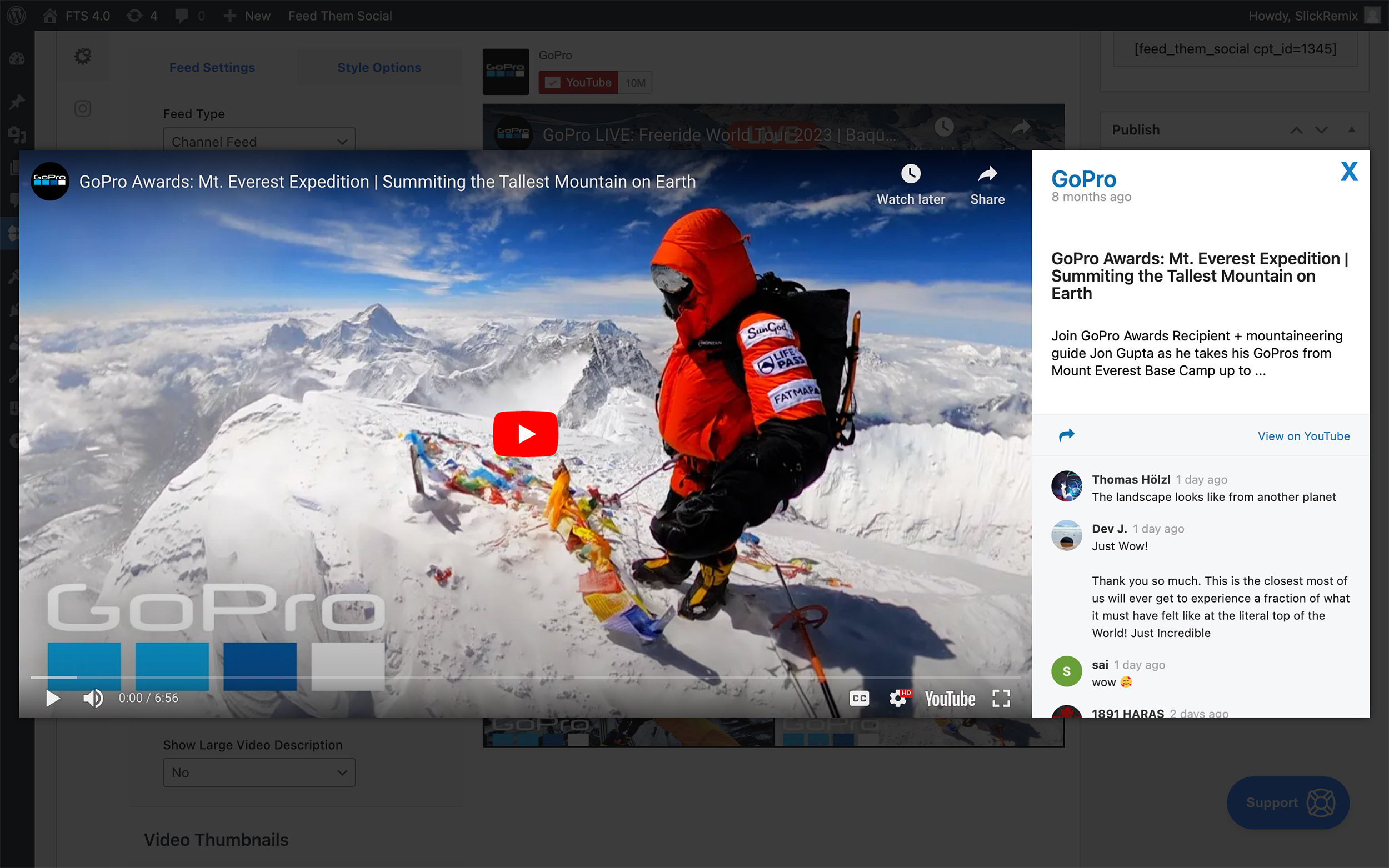Move the Publish box down
The height and width of the screenshot is (868, 1389).
coord(1321,131)
